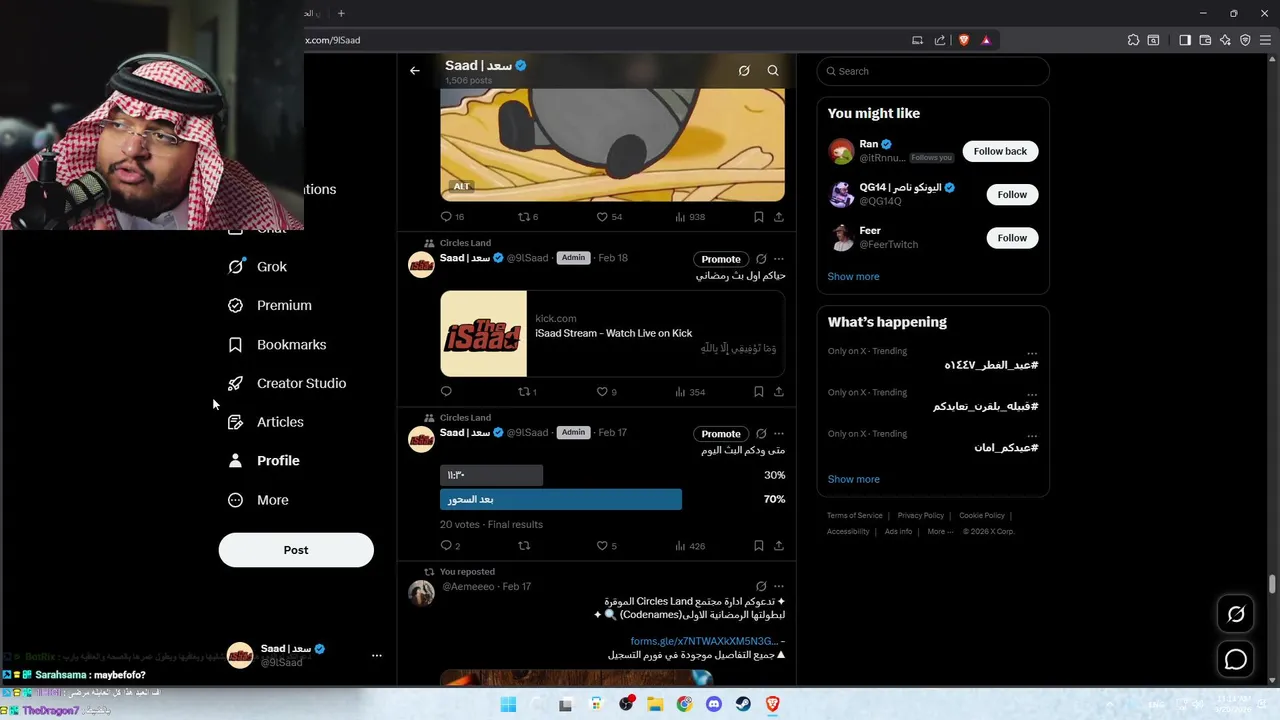Screen dimensions: 1280x720
Task: Expand footer More options
Action: (x=940, y=532)
